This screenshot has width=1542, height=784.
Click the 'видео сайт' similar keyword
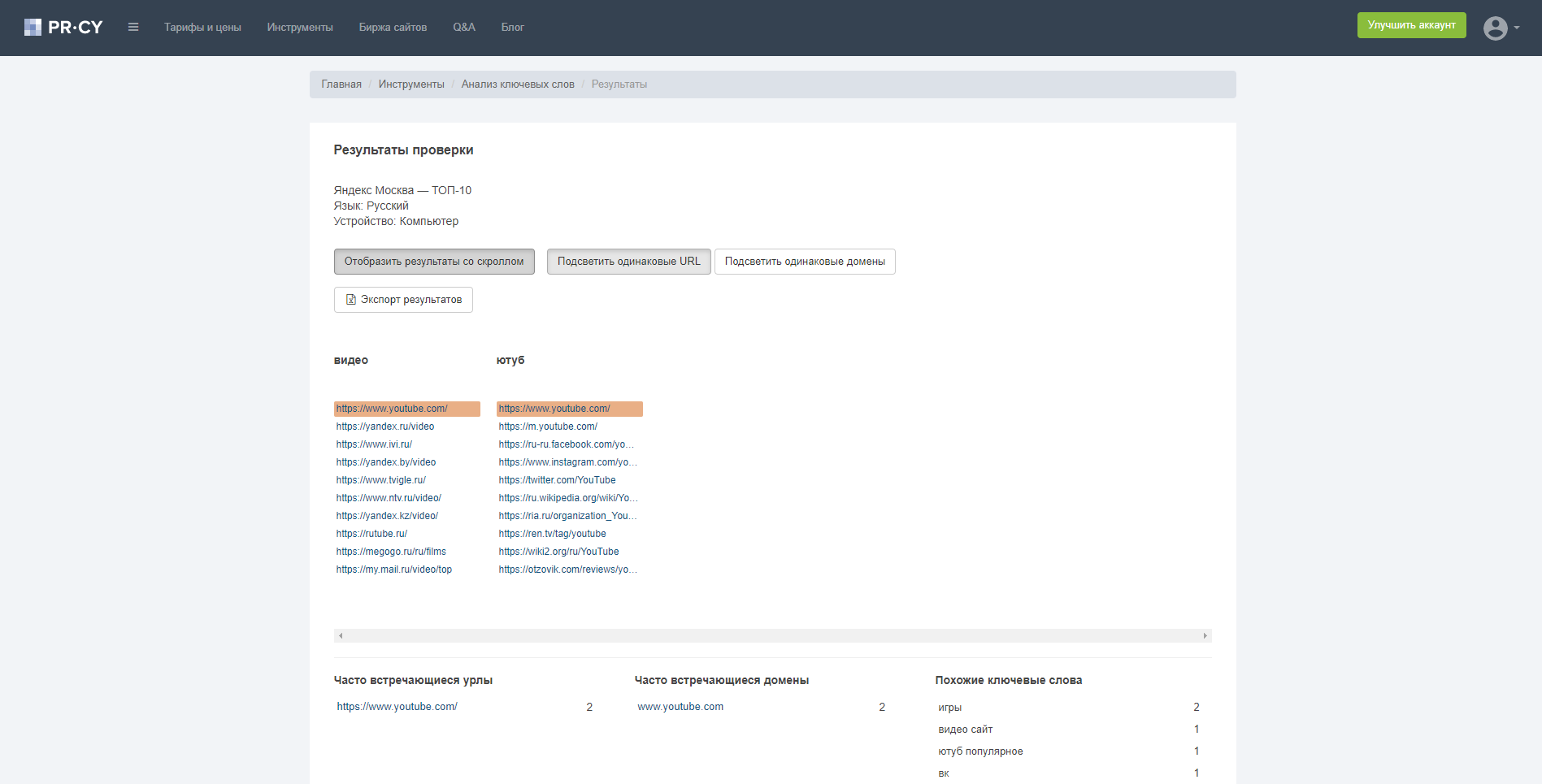(966, 730)
